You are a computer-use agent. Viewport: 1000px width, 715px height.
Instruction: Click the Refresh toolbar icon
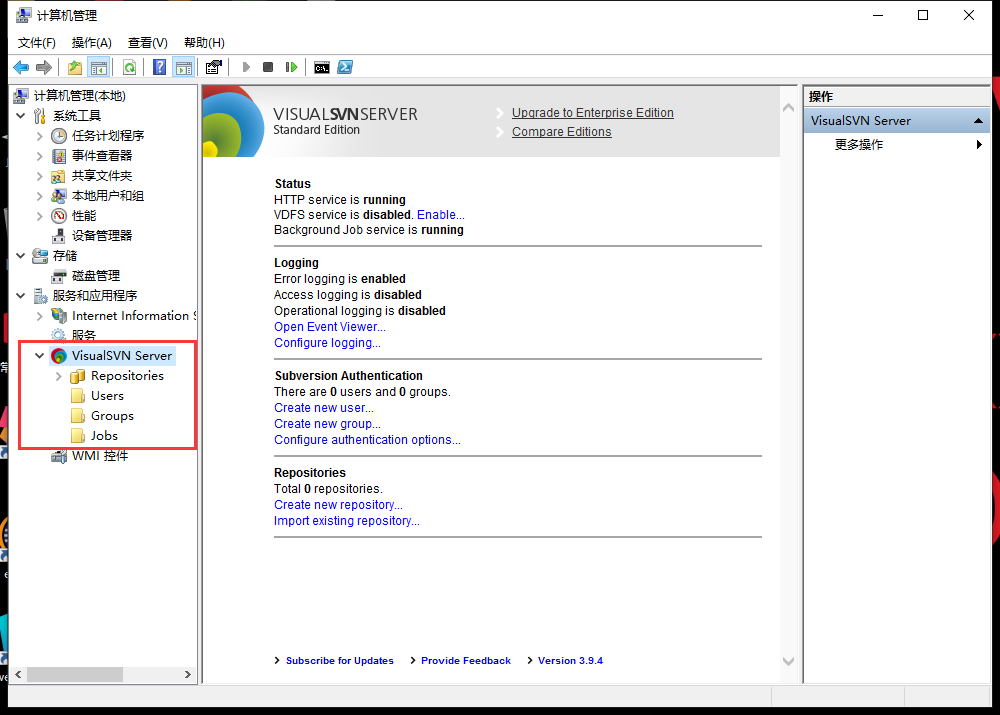pos(129,67)
